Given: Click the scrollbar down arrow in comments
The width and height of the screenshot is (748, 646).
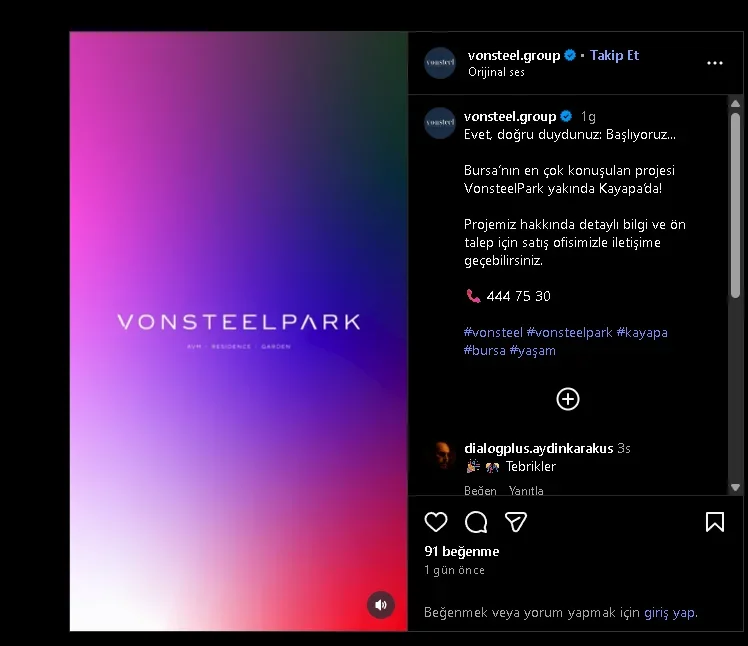Looking at the screenshot, I should tap(735, 488).
